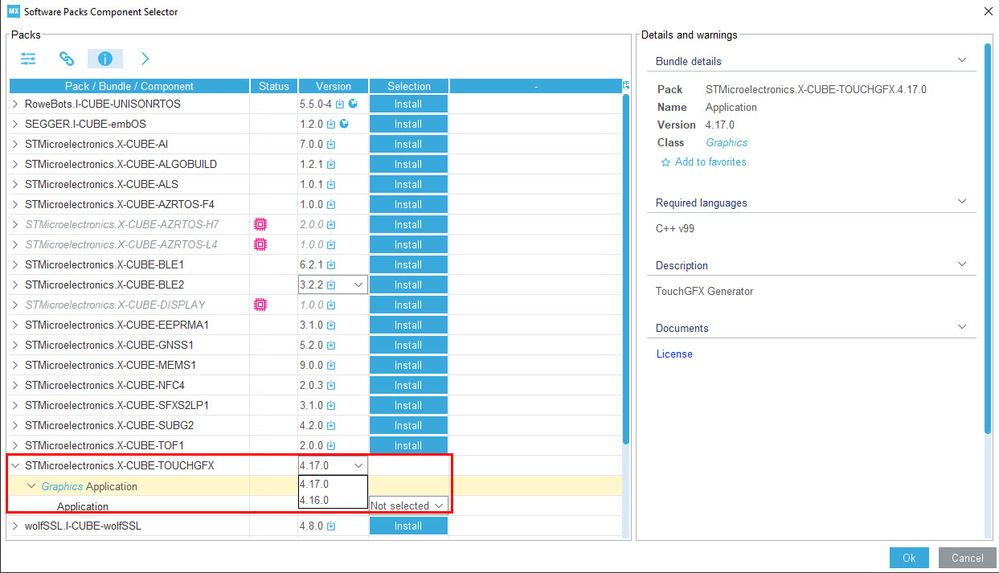Collapse the Description section
The image size is (999, 573).
pyautogui.click(x=962, y=264)
